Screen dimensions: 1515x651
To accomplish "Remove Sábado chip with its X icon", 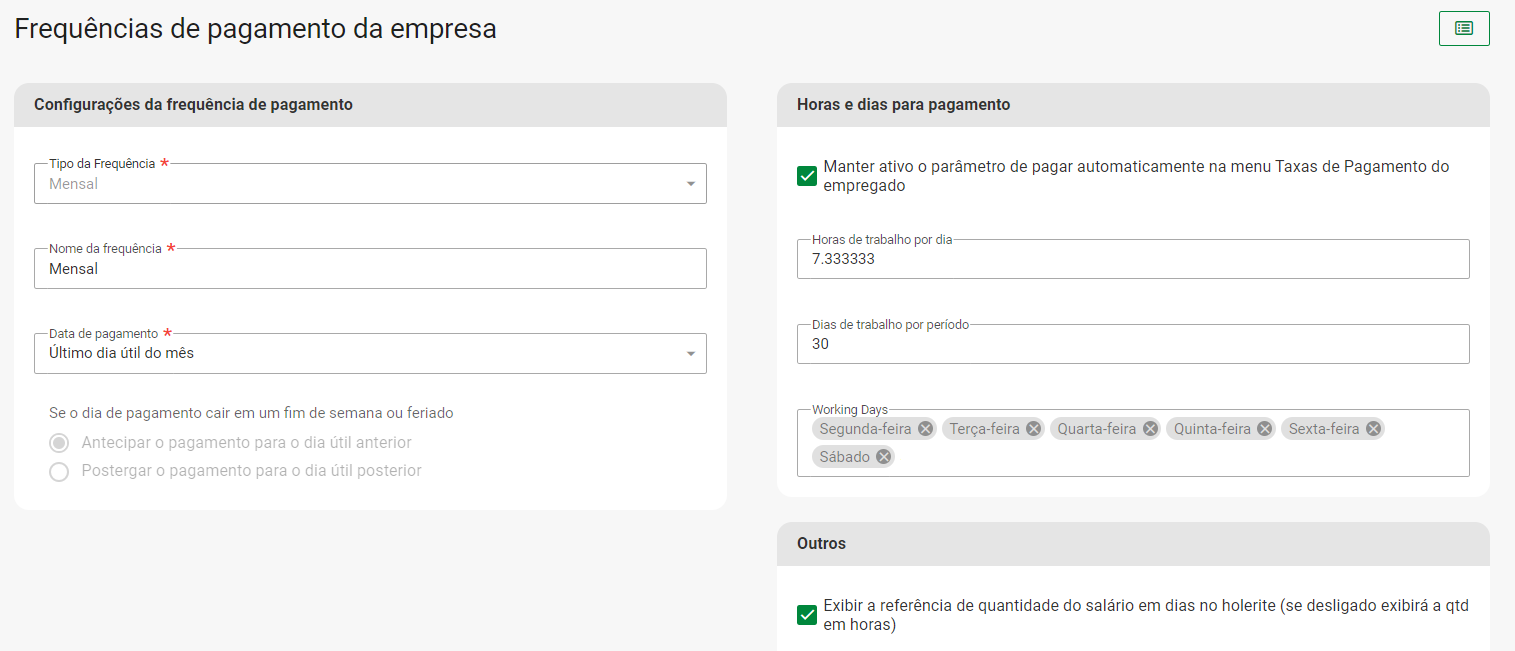I will click(x=883, y=457).
